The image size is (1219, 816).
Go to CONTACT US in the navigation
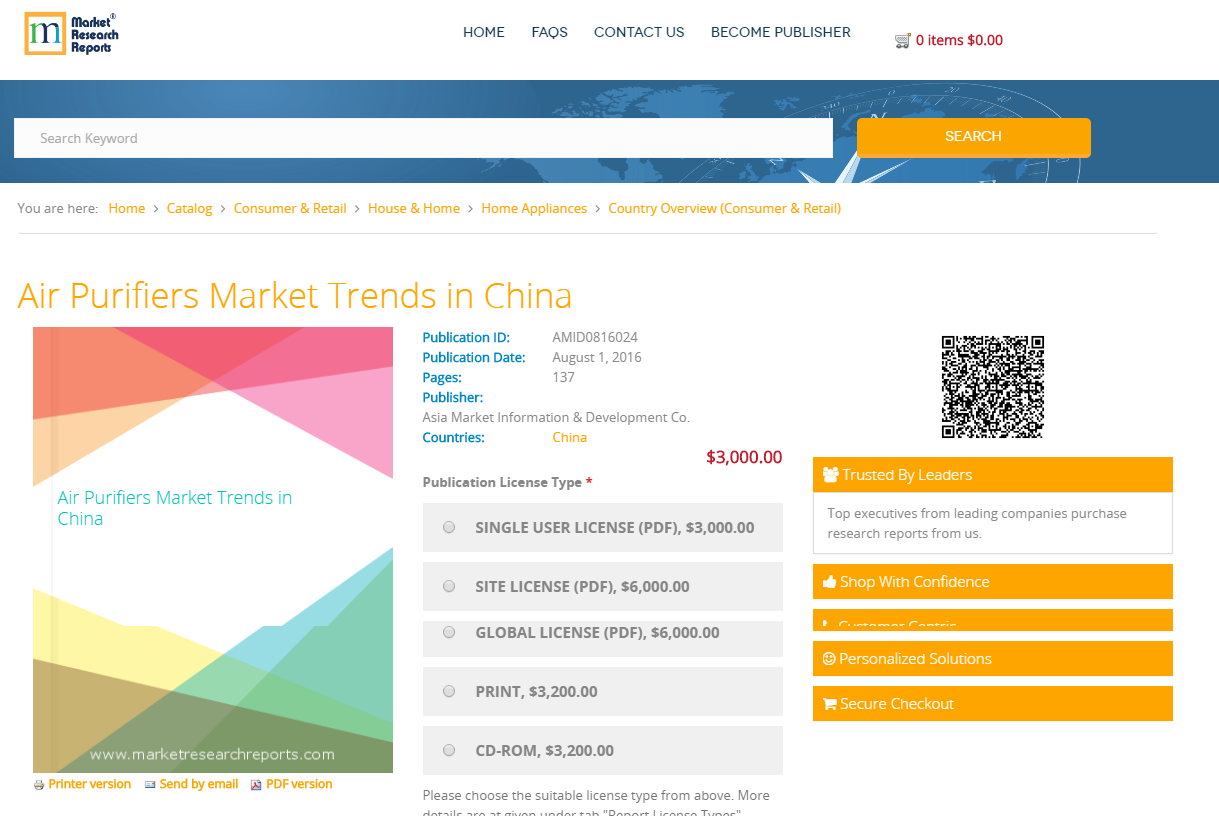tap(639, 32)
